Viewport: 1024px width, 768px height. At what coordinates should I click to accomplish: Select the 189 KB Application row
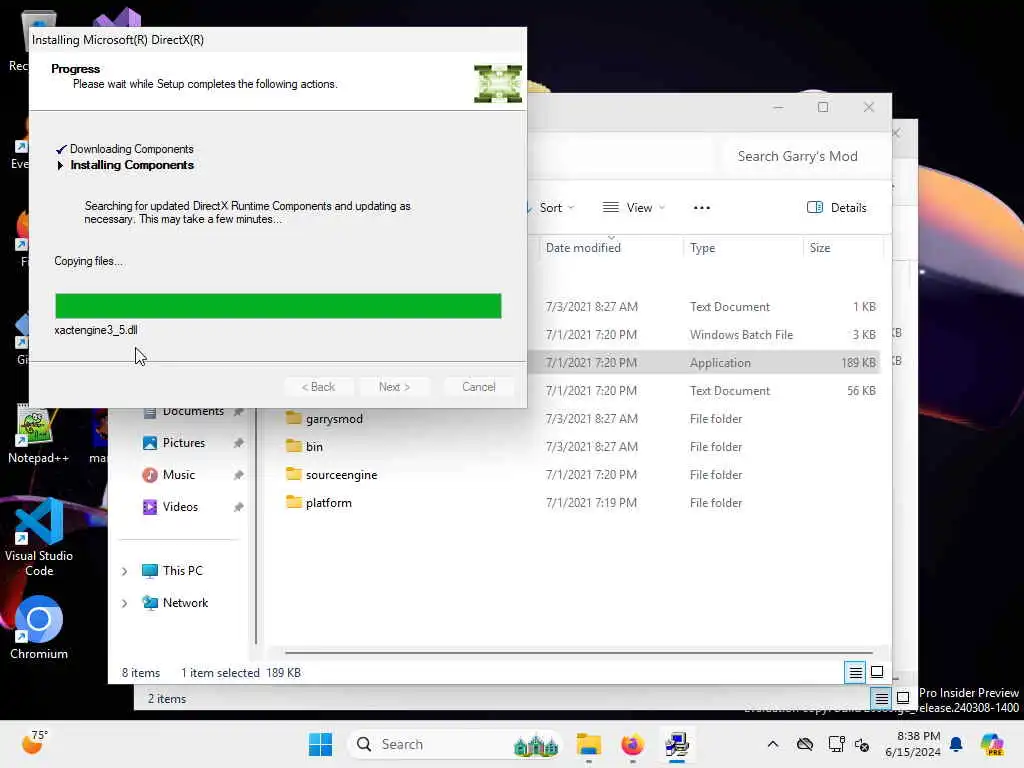[x=703, y=362]
